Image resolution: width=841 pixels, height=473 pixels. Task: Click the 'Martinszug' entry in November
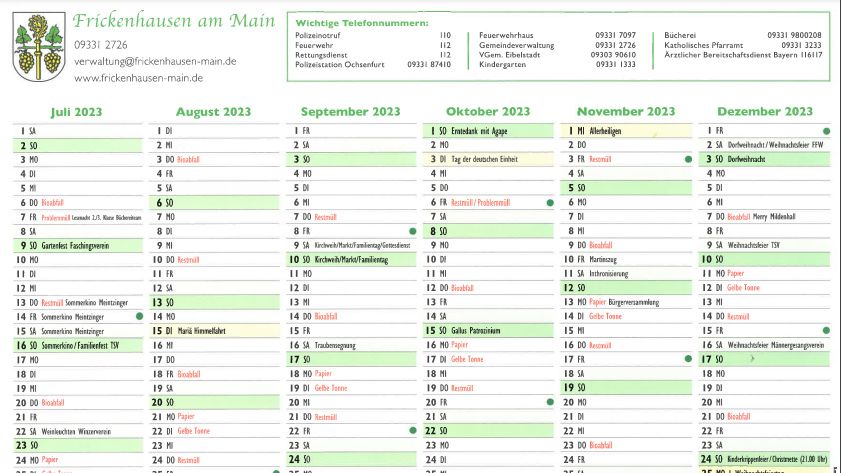coord(603,259)
